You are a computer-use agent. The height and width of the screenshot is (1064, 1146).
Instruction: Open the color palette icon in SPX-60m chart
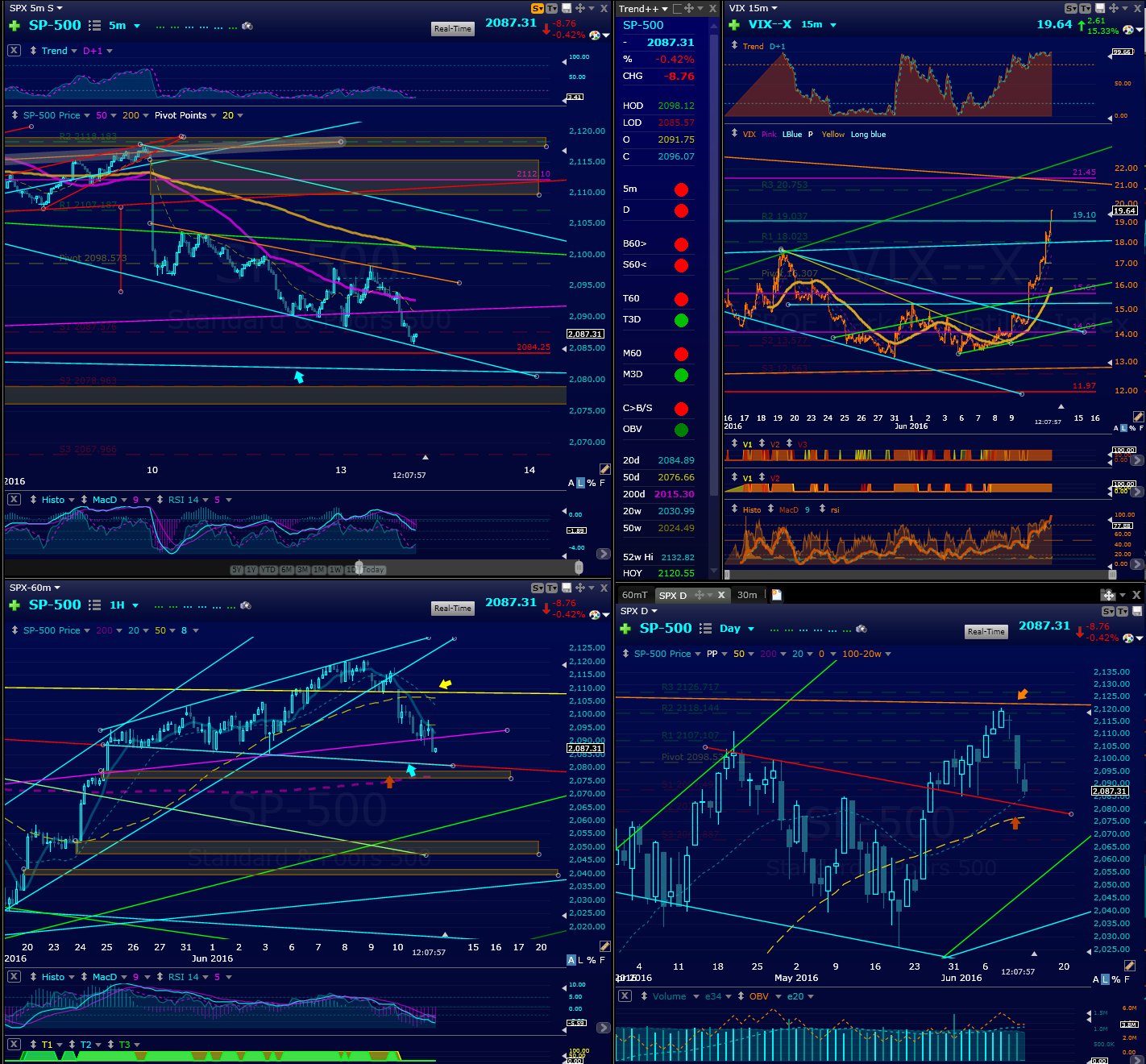coord(595,614)
